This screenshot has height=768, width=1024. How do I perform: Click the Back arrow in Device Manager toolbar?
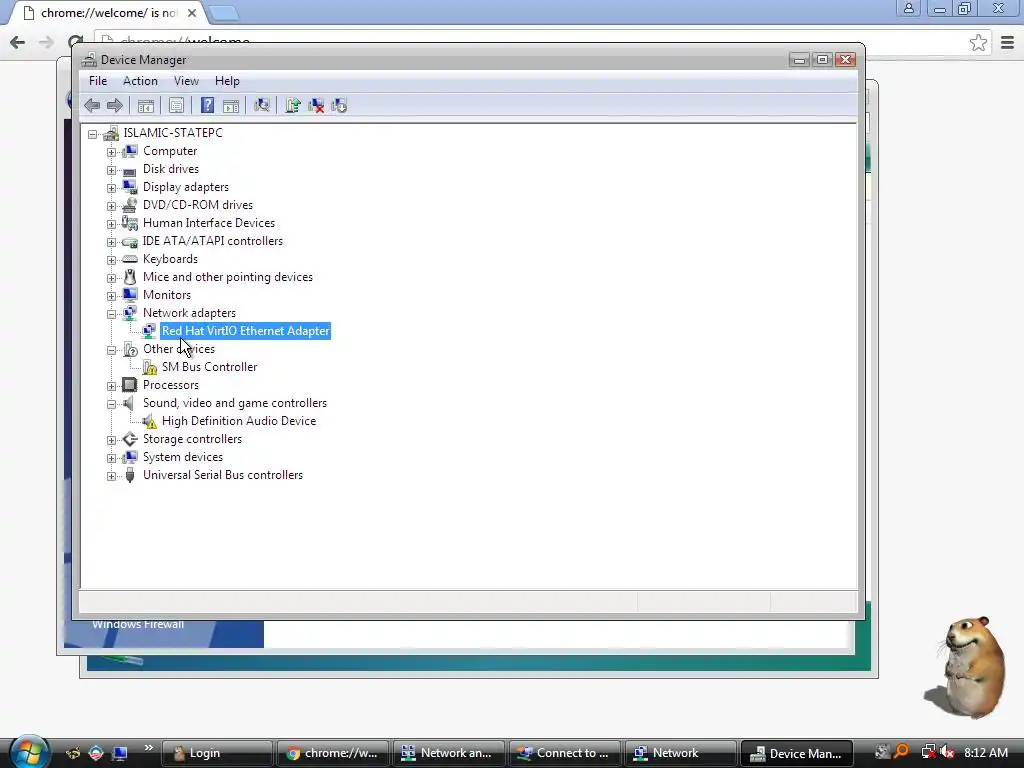click(92, 105)
